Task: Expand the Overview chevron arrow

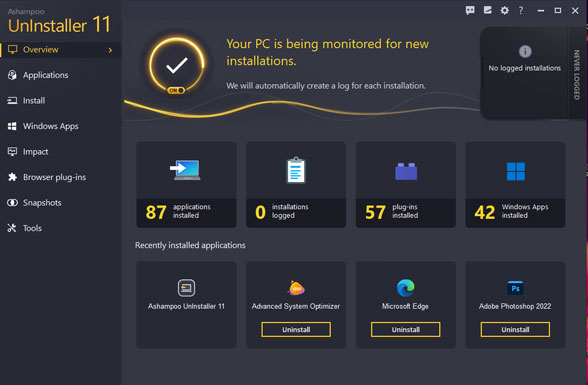Action: 110,50
